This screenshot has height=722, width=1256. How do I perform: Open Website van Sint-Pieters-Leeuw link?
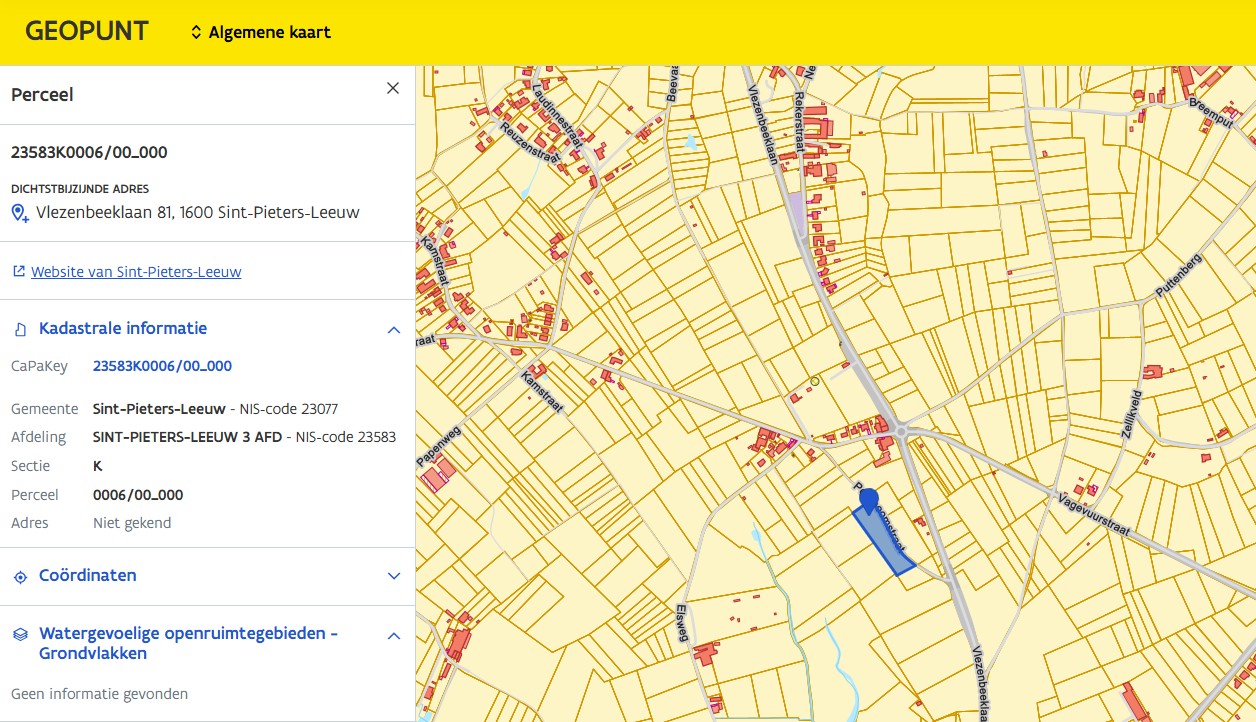click(x=136, y=272)
